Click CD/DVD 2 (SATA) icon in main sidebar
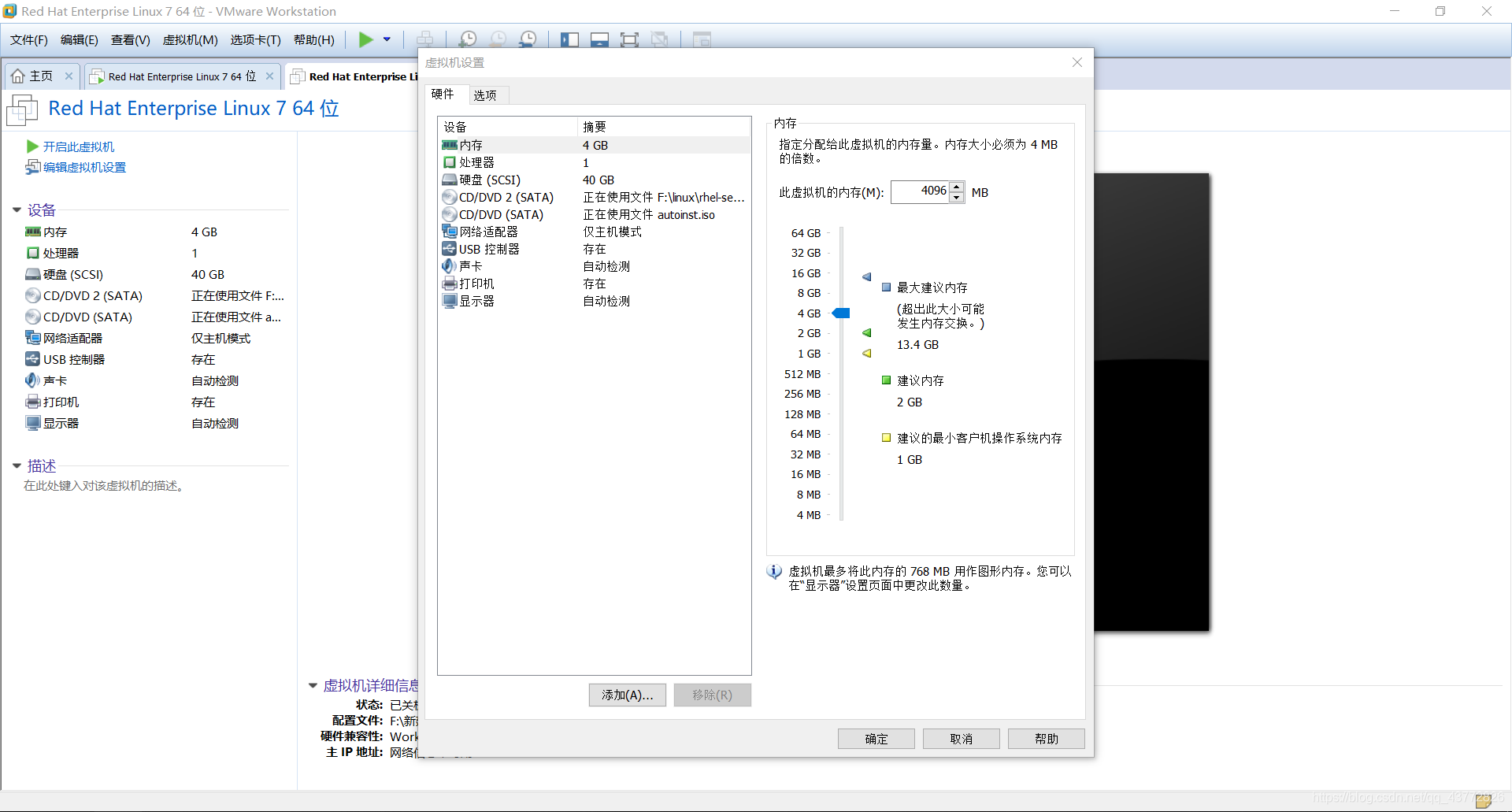 (x=33, y=295)
